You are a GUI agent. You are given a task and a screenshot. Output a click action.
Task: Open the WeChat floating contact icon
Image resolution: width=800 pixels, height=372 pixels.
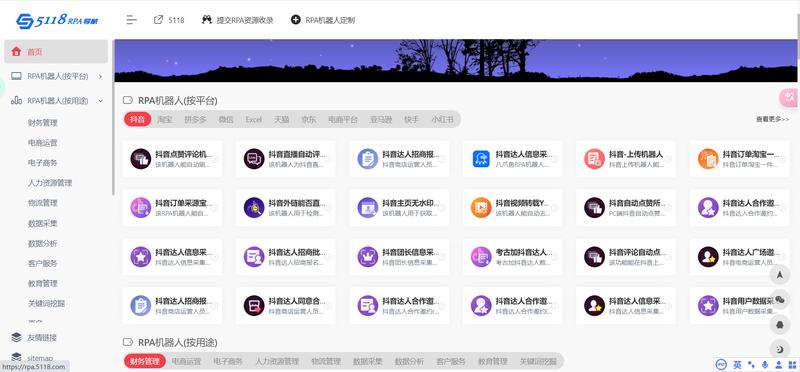pos(779,300)
